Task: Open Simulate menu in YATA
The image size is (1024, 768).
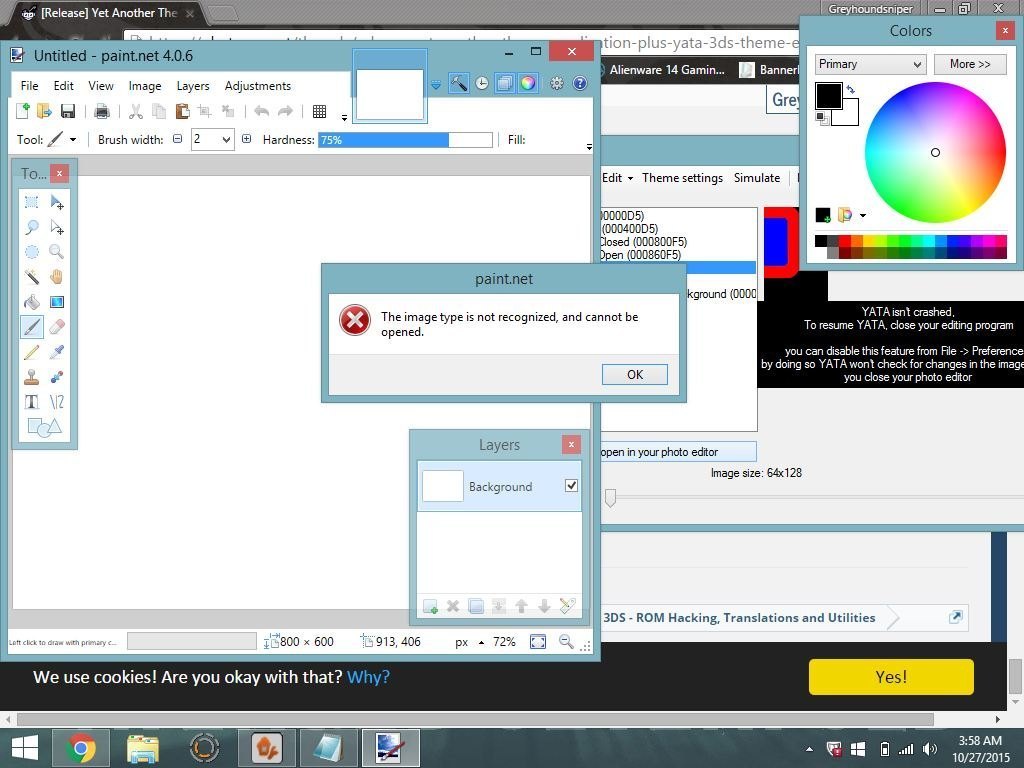Action: coord(757,178)
